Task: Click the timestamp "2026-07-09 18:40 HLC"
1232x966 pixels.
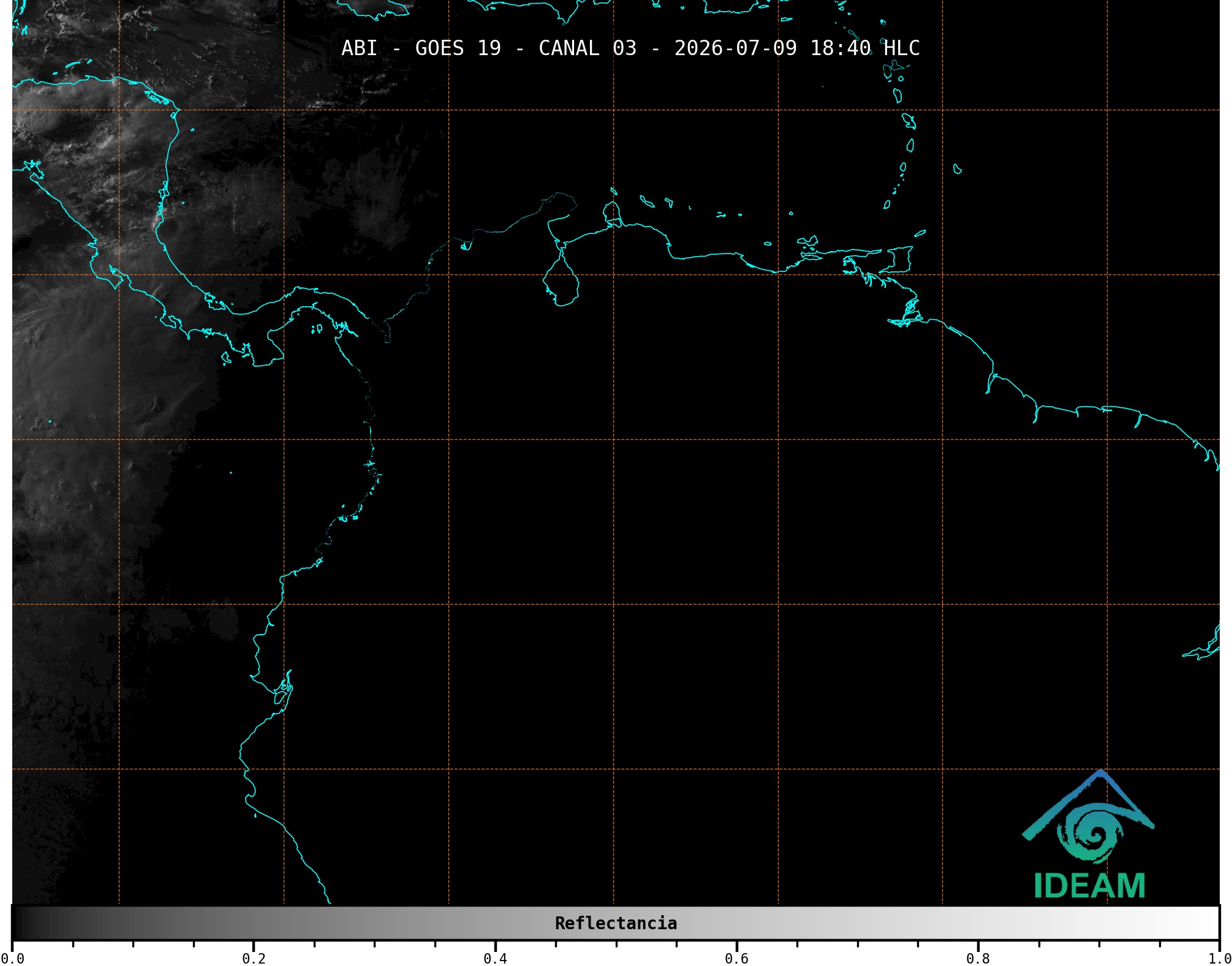Action: 797,48
